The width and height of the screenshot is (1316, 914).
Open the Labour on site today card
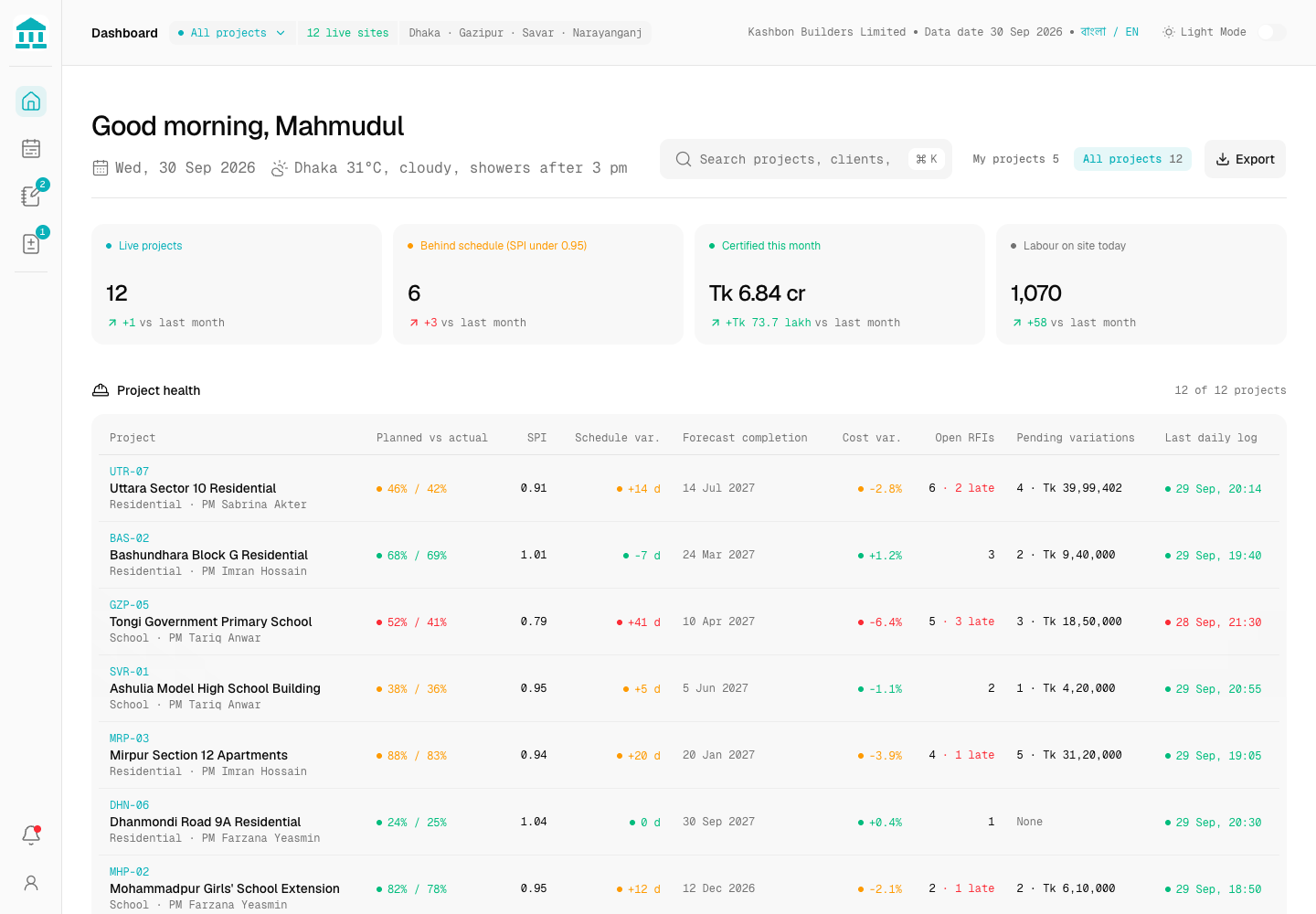(1141, 284)
